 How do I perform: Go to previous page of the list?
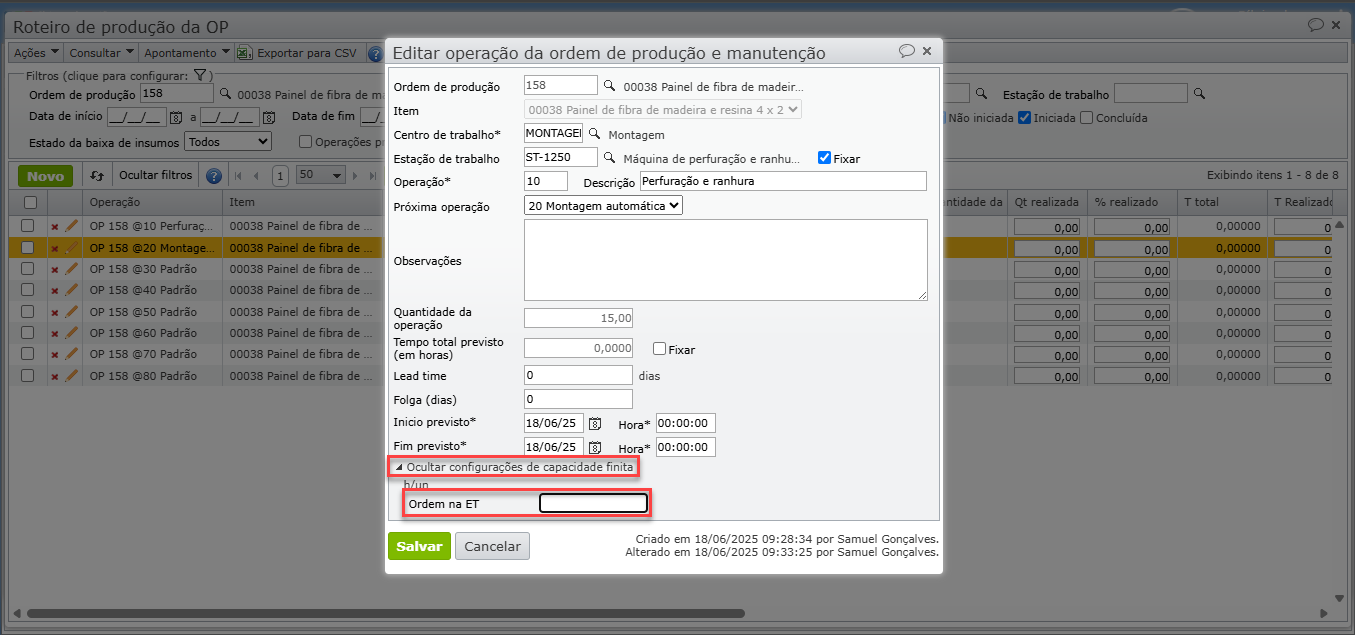(x=256, y=176)
